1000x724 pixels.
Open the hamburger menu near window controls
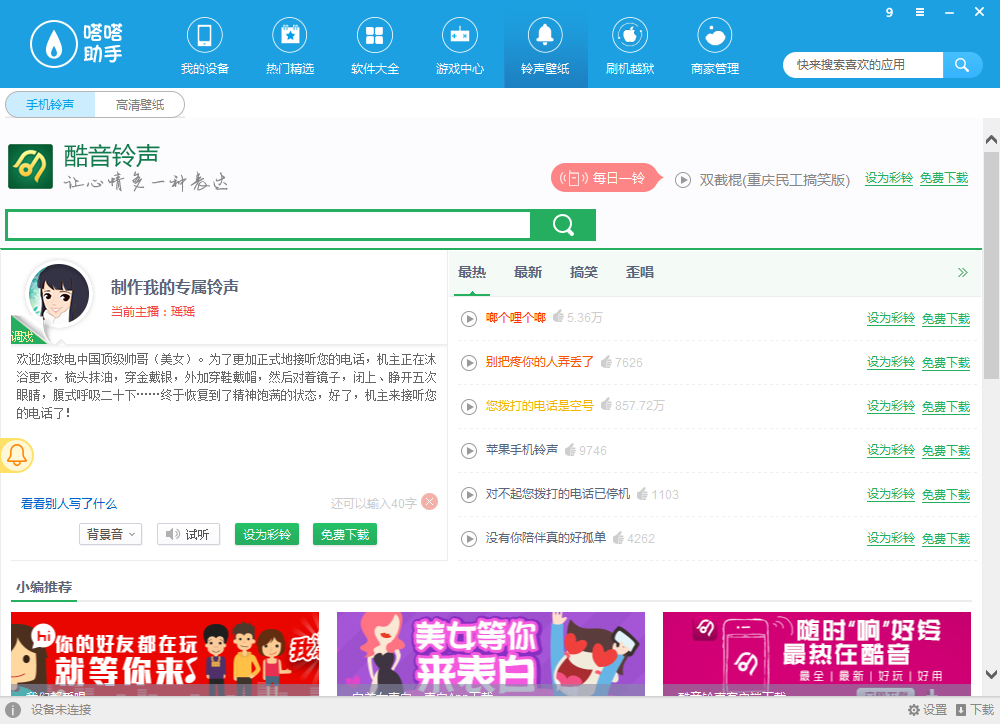point(919,12)
